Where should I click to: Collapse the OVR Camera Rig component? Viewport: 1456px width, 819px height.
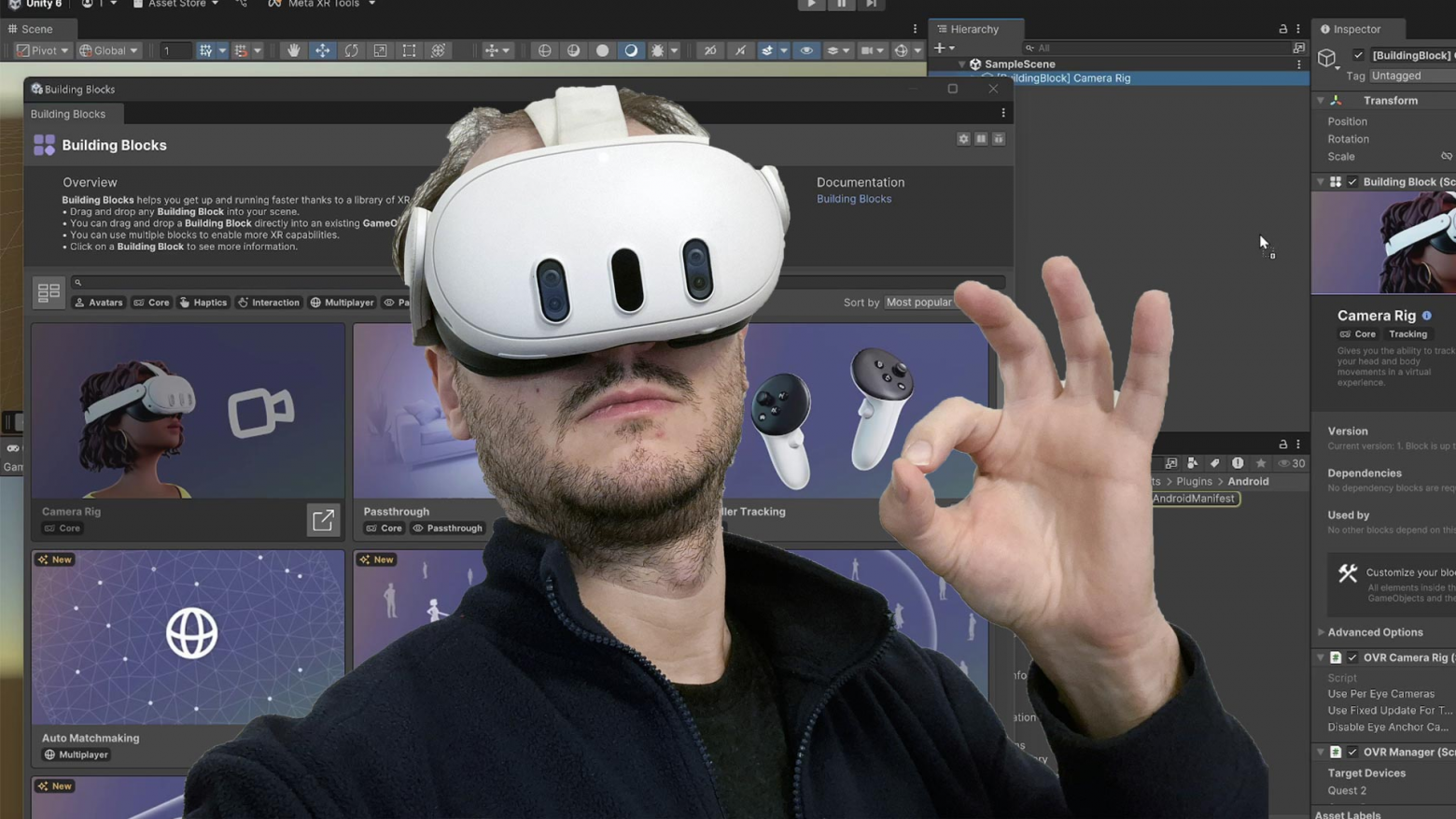click(1321, 657)
